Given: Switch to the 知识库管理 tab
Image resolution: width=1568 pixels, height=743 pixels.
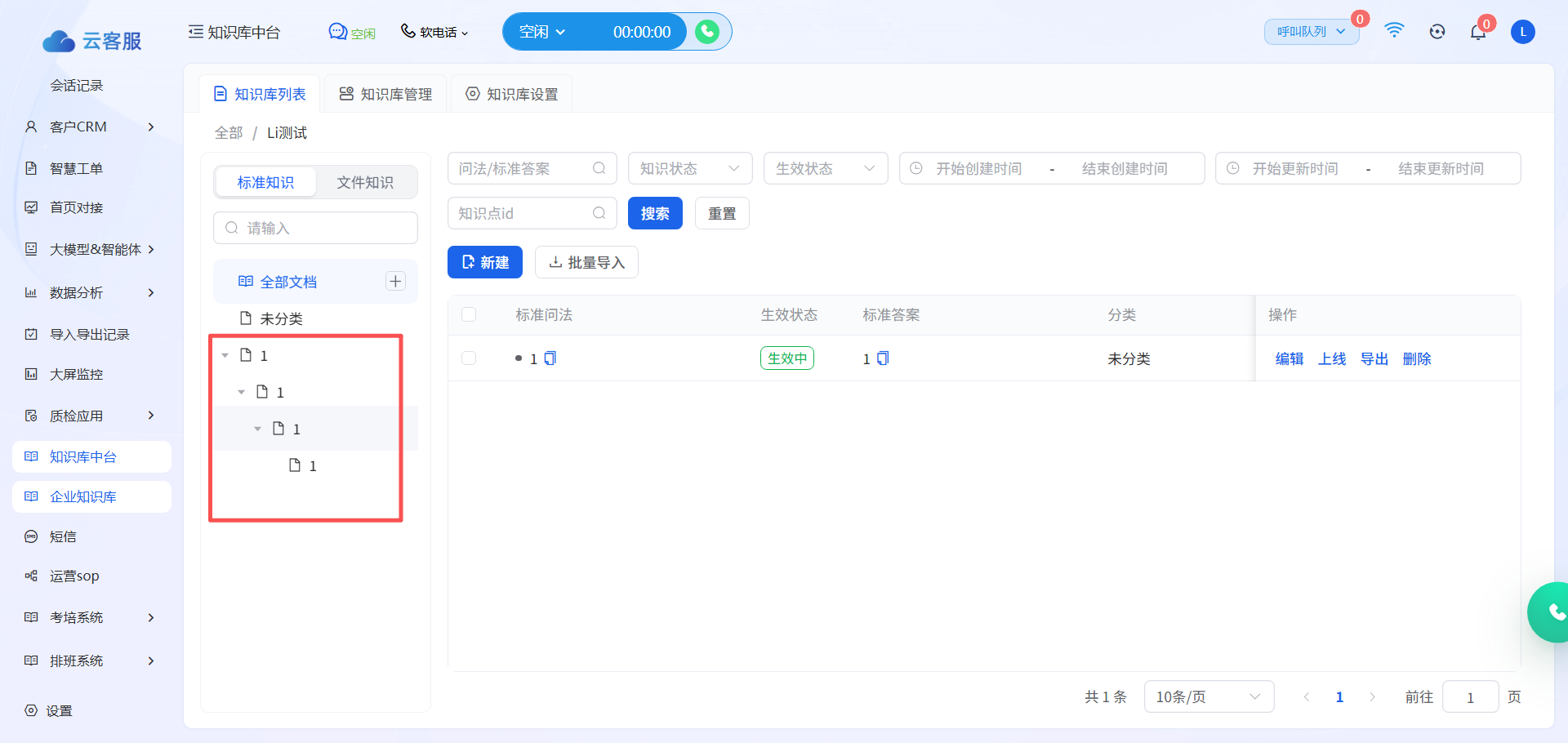Looking at the screenshot, I should [x=385, y=95].
